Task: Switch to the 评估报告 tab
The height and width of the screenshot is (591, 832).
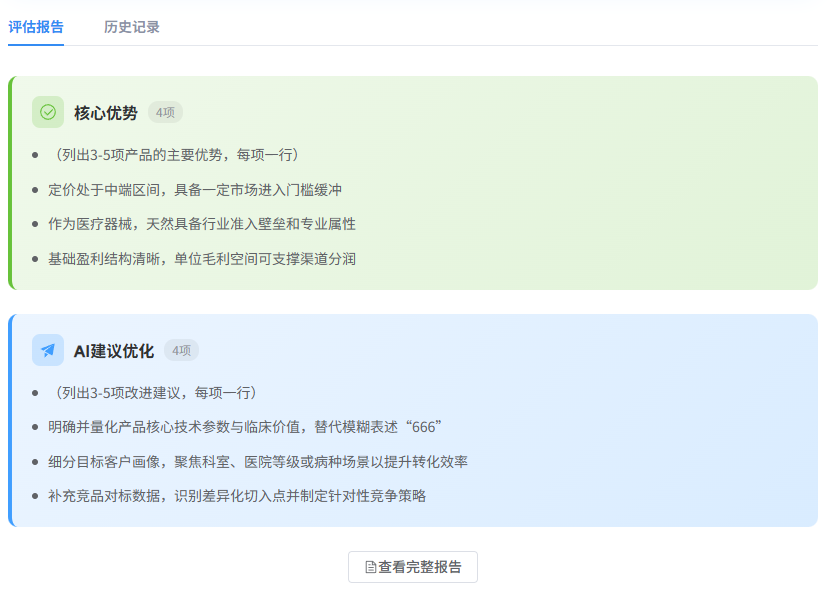Action: pyautogui.click(x=36, y=27)
